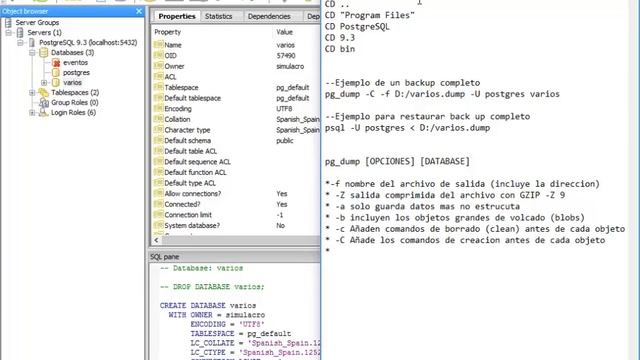Select the 'Default sequence ACL' property row
This screenshot has height=360, width=640.
[x=236, y=162]
